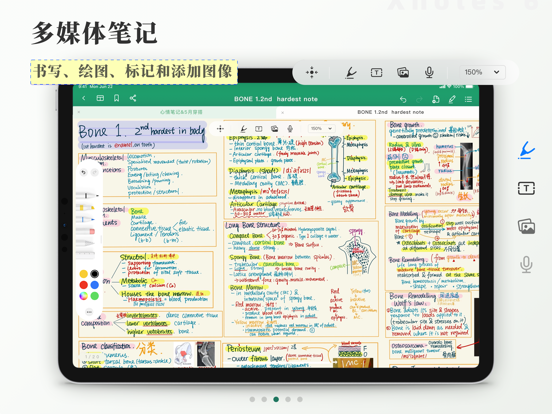Select the eraser in the pen palette
The height and width of the screenshot is (414, 552).
coord(86,231)
